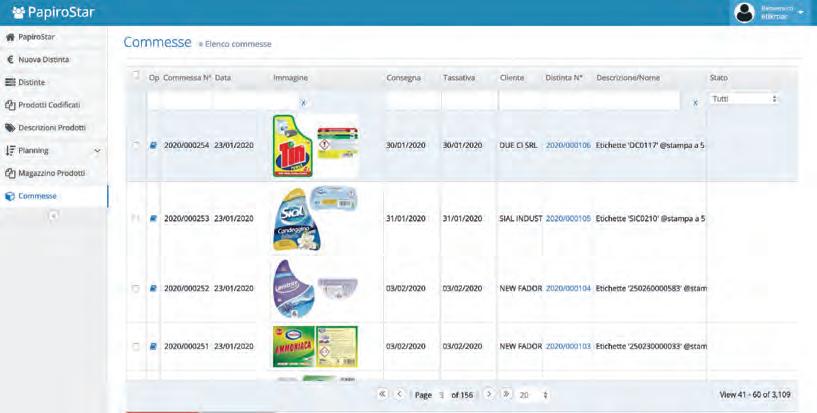Screen dimensions: 817x413
Task: Clear the Data filter using its x
Action: 303,103
